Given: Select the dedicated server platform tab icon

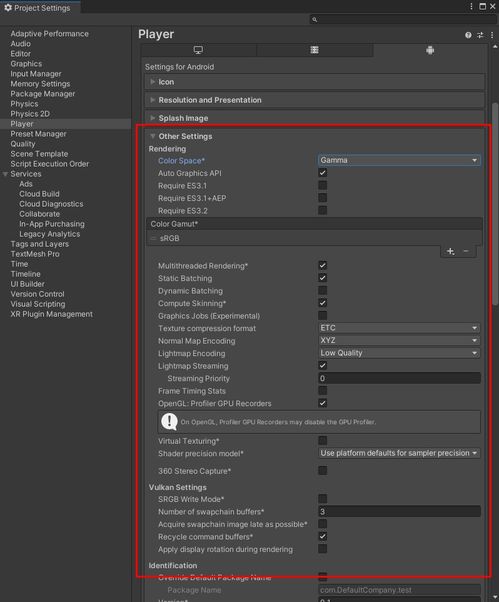Looking at the screenshot, I should [x=314, y=50].
